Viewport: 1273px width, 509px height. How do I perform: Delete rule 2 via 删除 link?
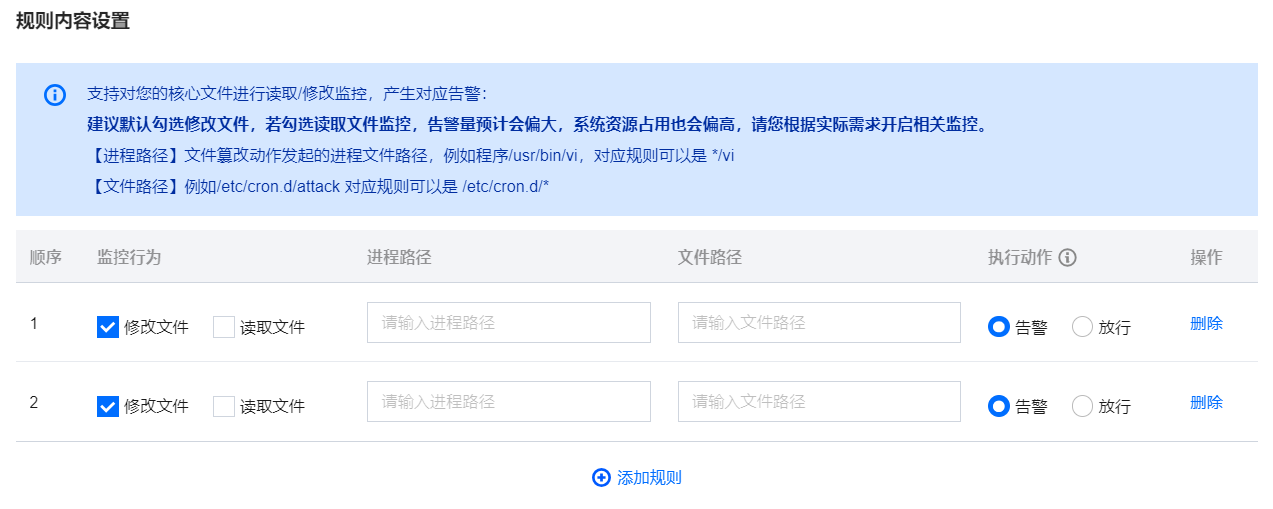(x=1206, y=402)
